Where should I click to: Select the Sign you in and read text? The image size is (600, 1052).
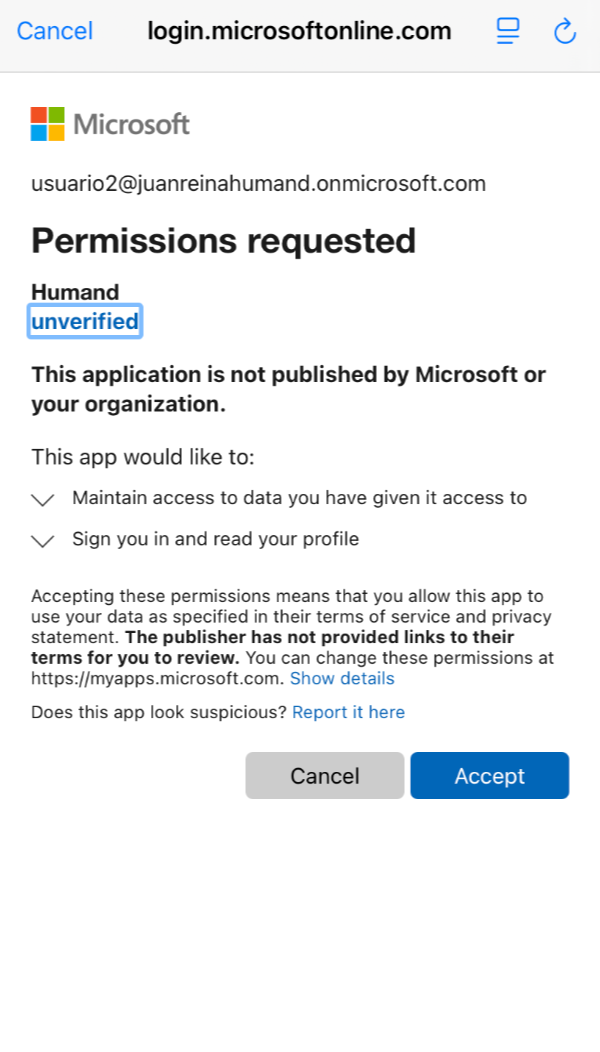pos(215,540)
